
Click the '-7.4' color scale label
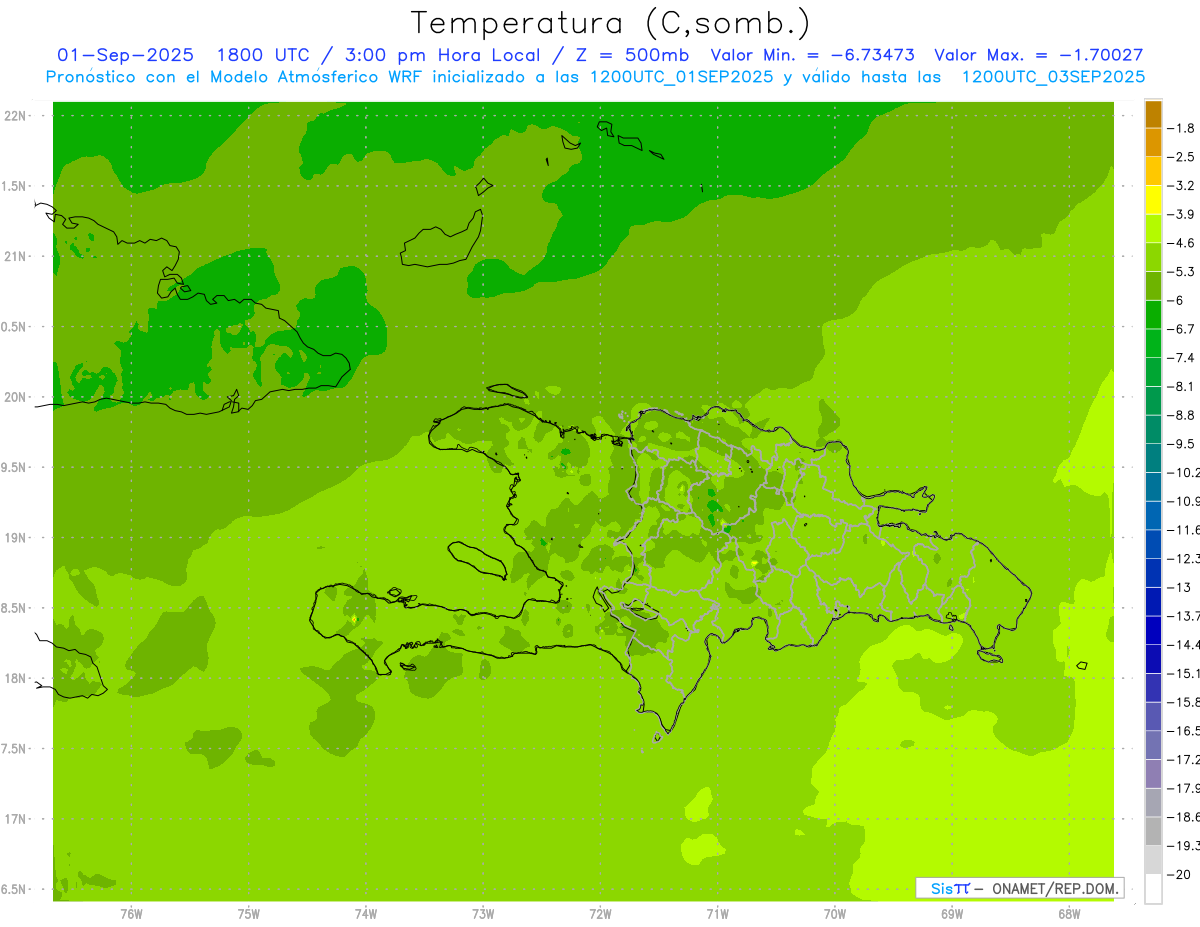click(x=1181, y=358)
